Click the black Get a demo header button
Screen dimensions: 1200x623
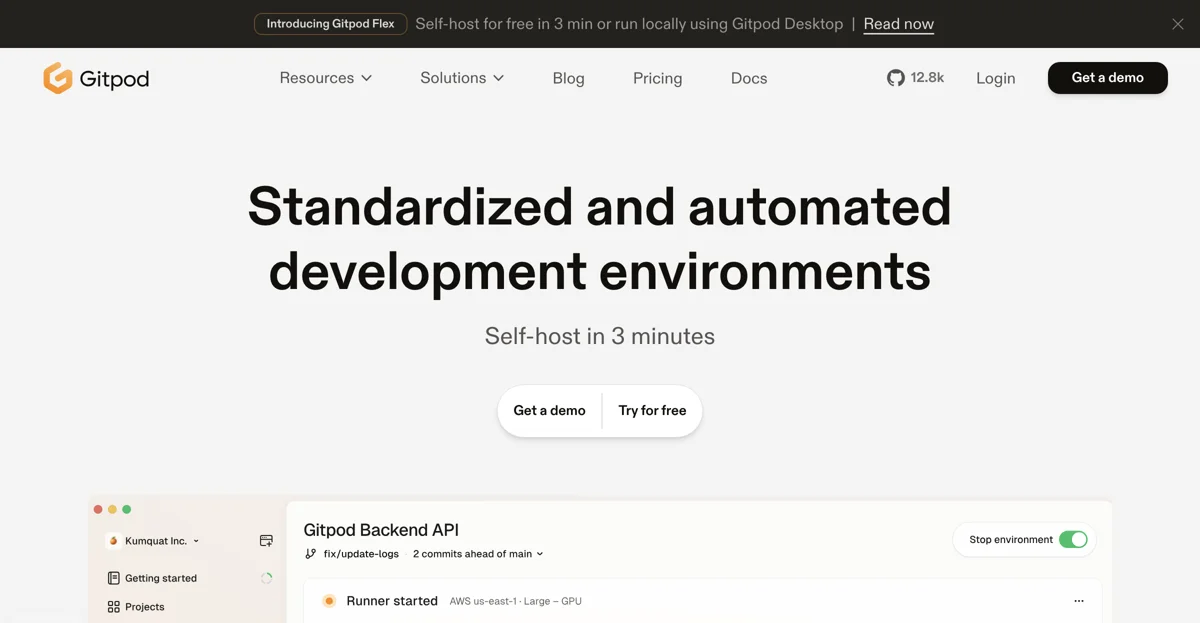1107,78
